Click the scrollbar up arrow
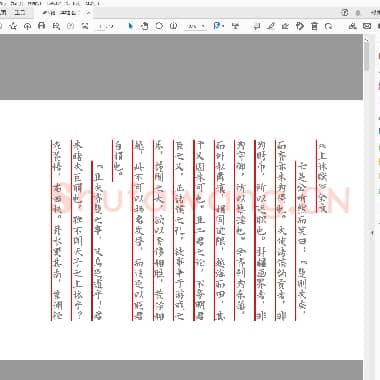This screenshot has width=380, height=380. tap(367, 40)
